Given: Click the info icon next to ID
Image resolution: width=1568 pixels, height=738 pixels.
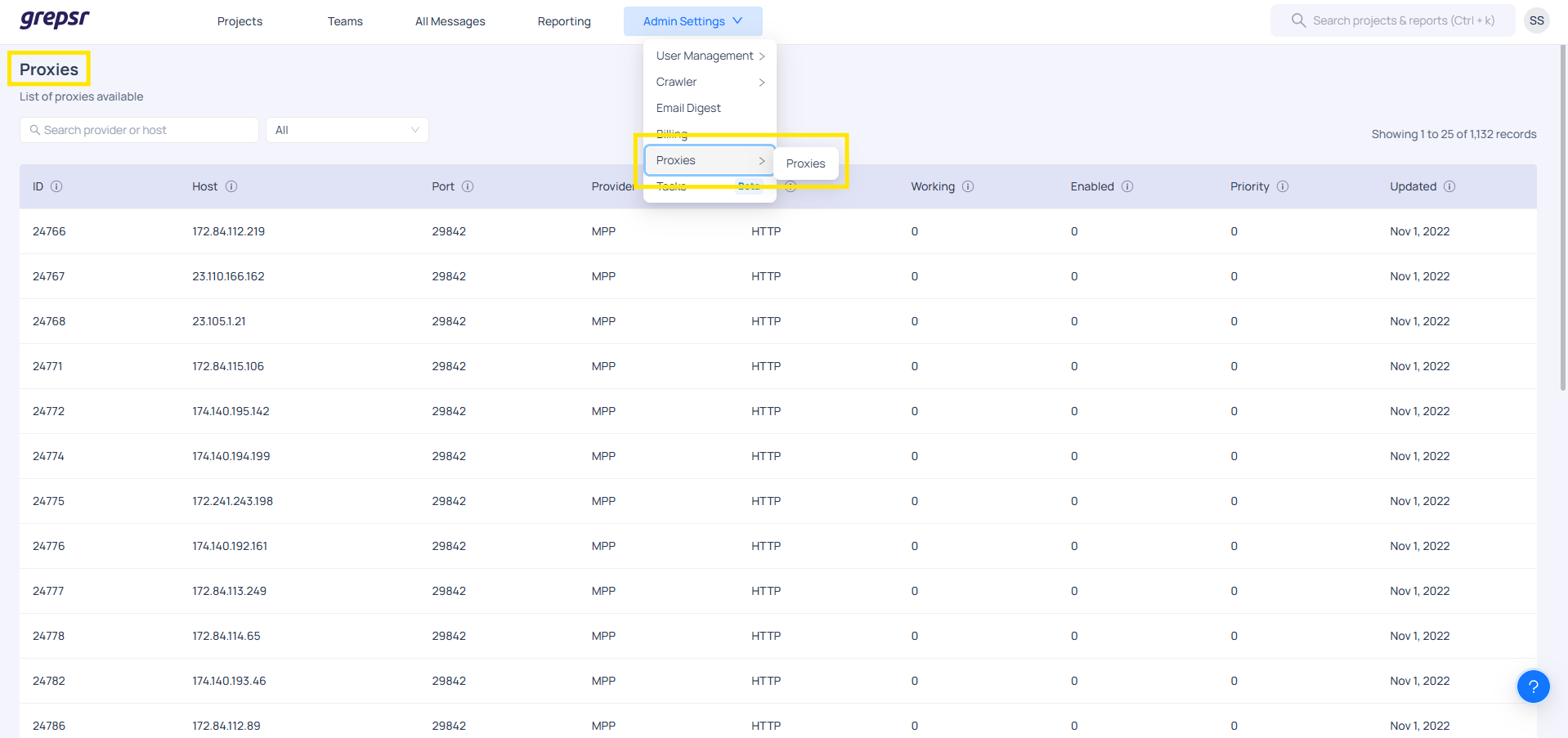Looking at the screenshot, I should pyautogui.click(x=56, y=186).
